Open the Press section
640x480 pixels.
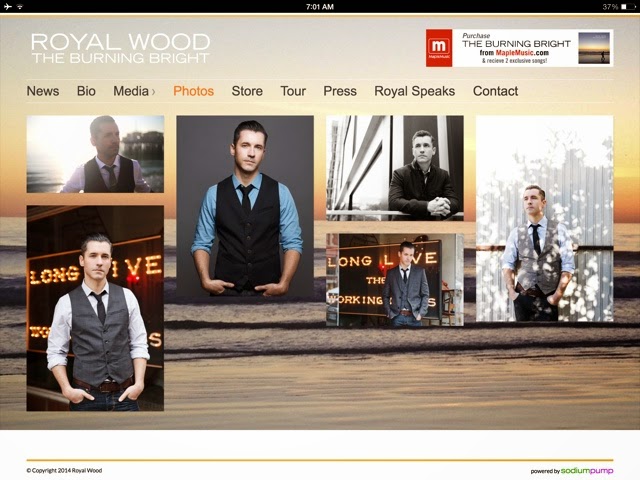click(340, 91)
